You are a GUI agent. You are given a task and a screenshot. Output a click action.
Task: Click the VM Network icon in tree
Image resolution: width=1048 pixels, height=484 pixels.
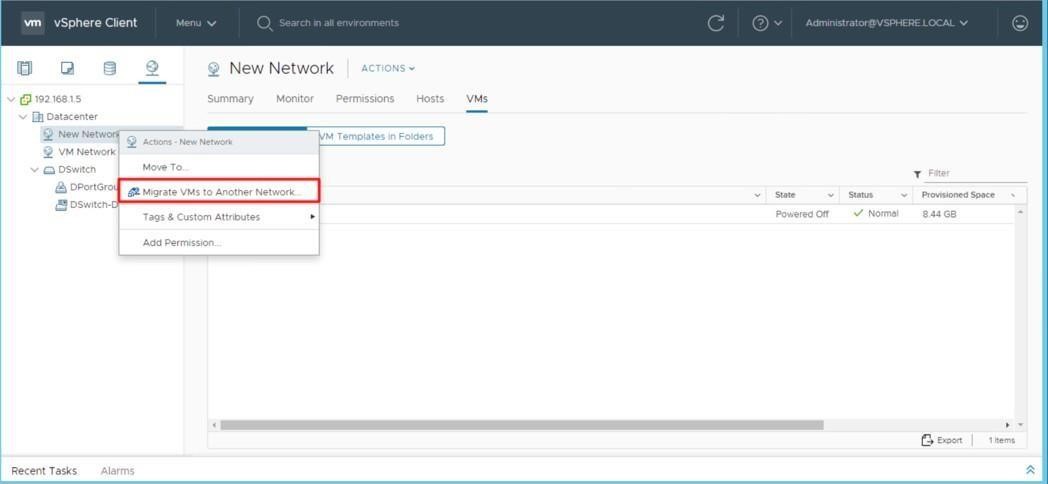point(48,152)
